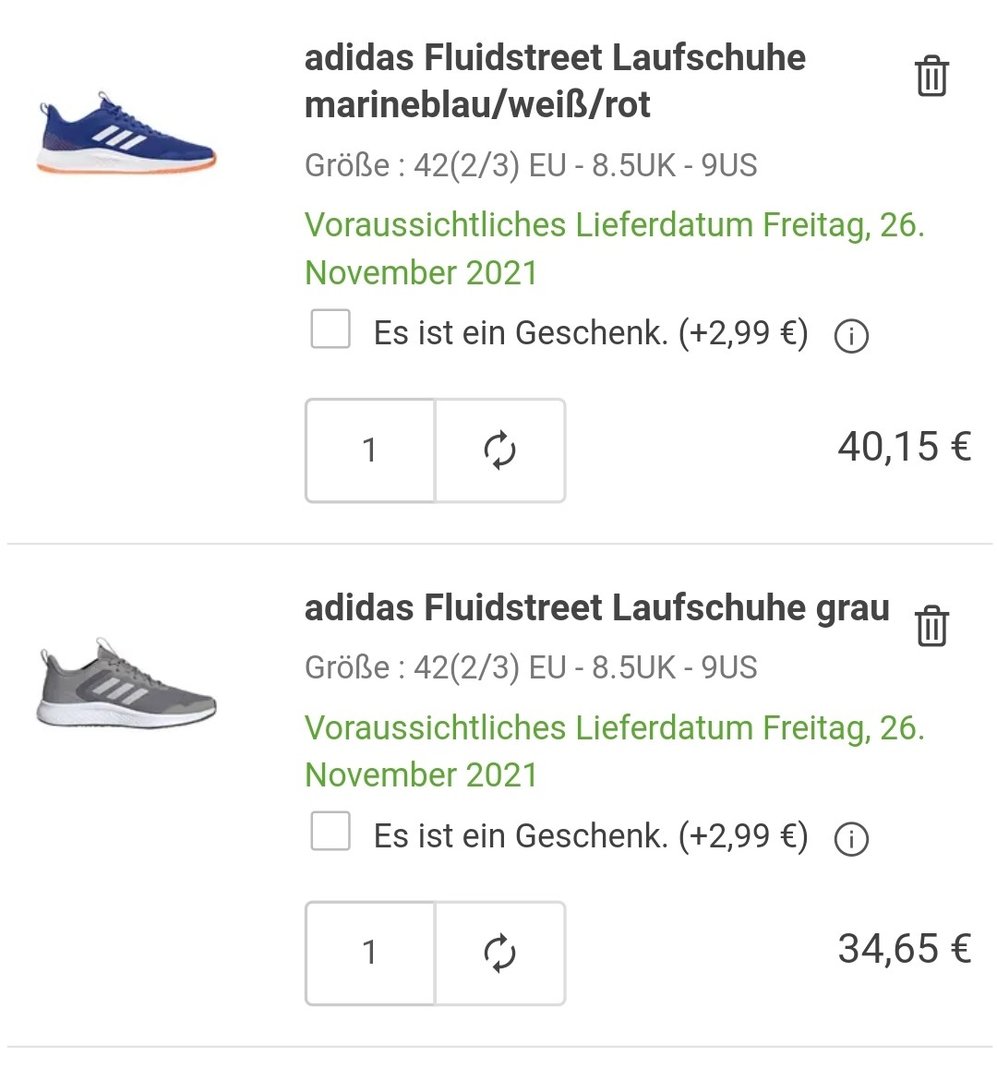Image resolution: width=997 pixels, height=1080 pixels.
Task: Open the blue adidas shoe thumbnail
Action: [127, 132]
